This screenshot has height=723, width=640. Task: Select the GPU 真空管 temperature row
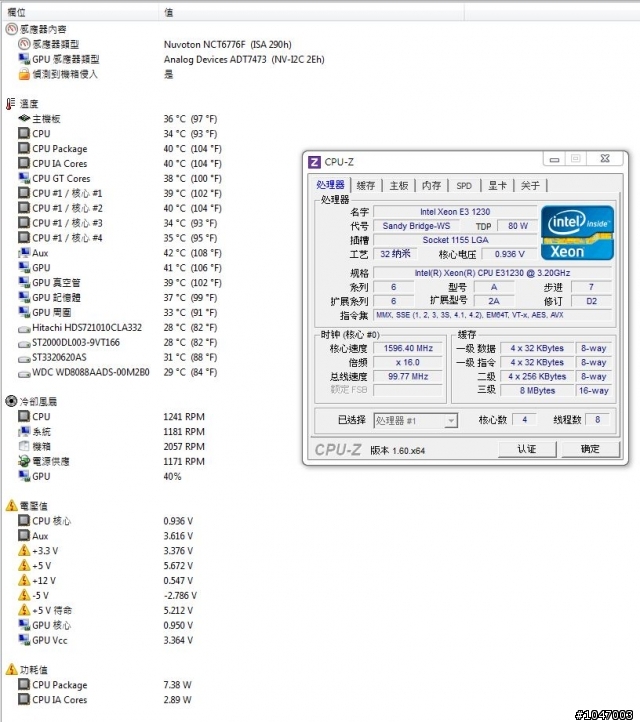click(x=120, y=283)
